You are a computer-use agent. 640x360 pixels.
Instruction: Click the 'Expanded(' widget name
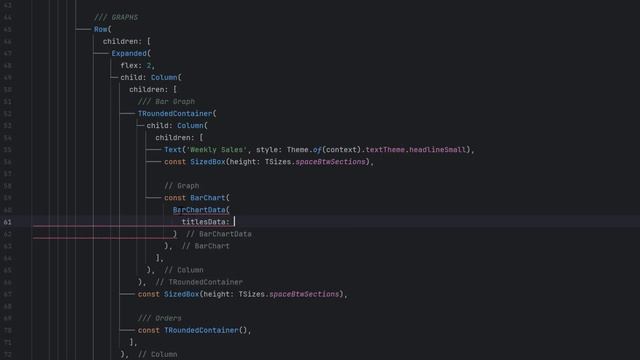coord(131,53)
